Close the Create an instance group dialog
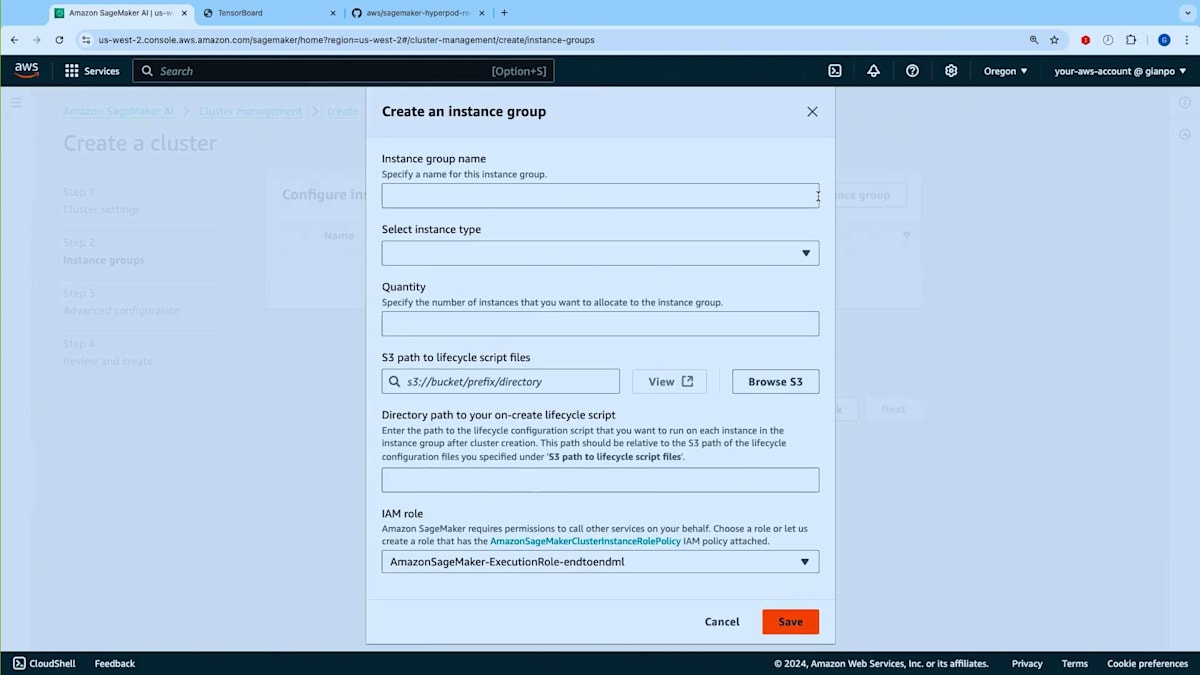1200x675 pixels. tap(812, 112)
